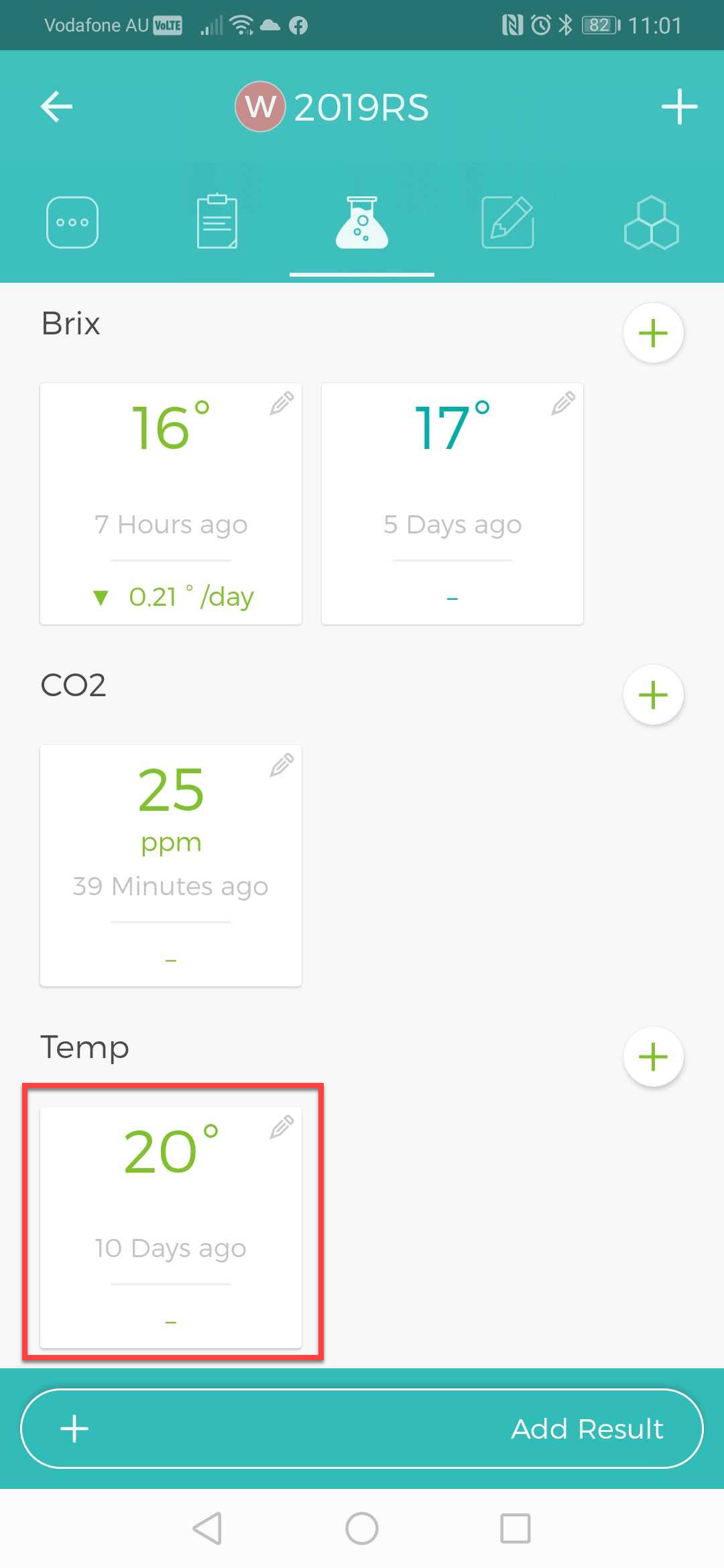Add a new CO2 reading
Screen dimensions: 724x1568
(654, 695)
